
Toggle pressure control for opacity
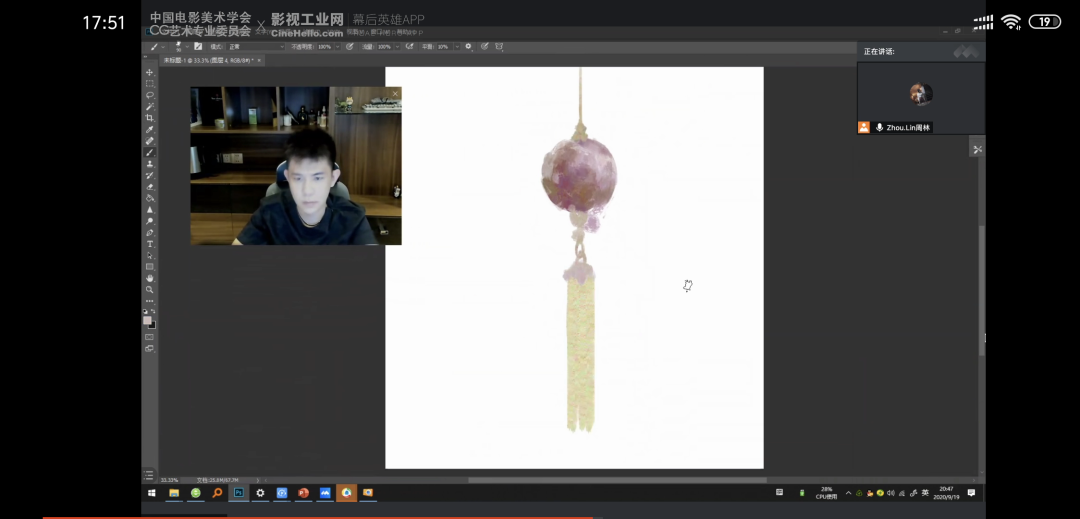coord(349,46)
